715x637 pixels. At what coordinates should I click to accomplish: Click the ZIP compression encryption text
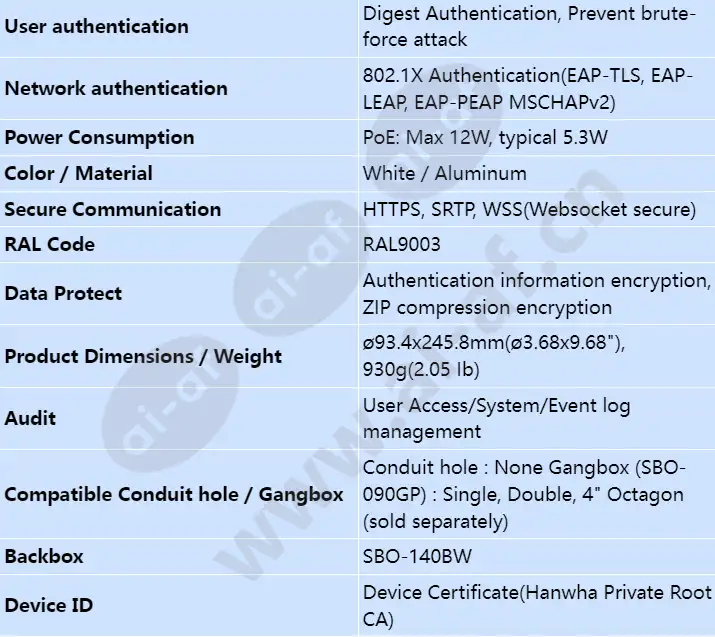click(487, 307)
